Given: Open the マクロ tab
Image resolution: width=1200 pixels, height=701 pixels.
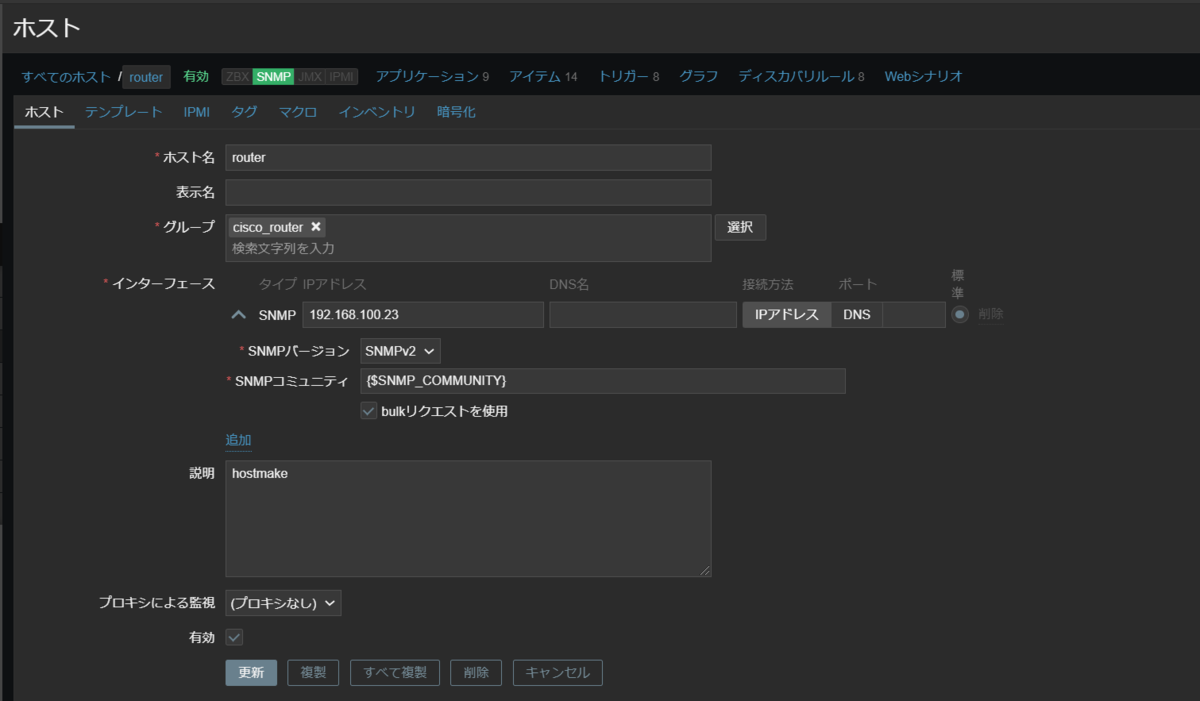Looking at the screenshot, I should click(x=297, y=112).
